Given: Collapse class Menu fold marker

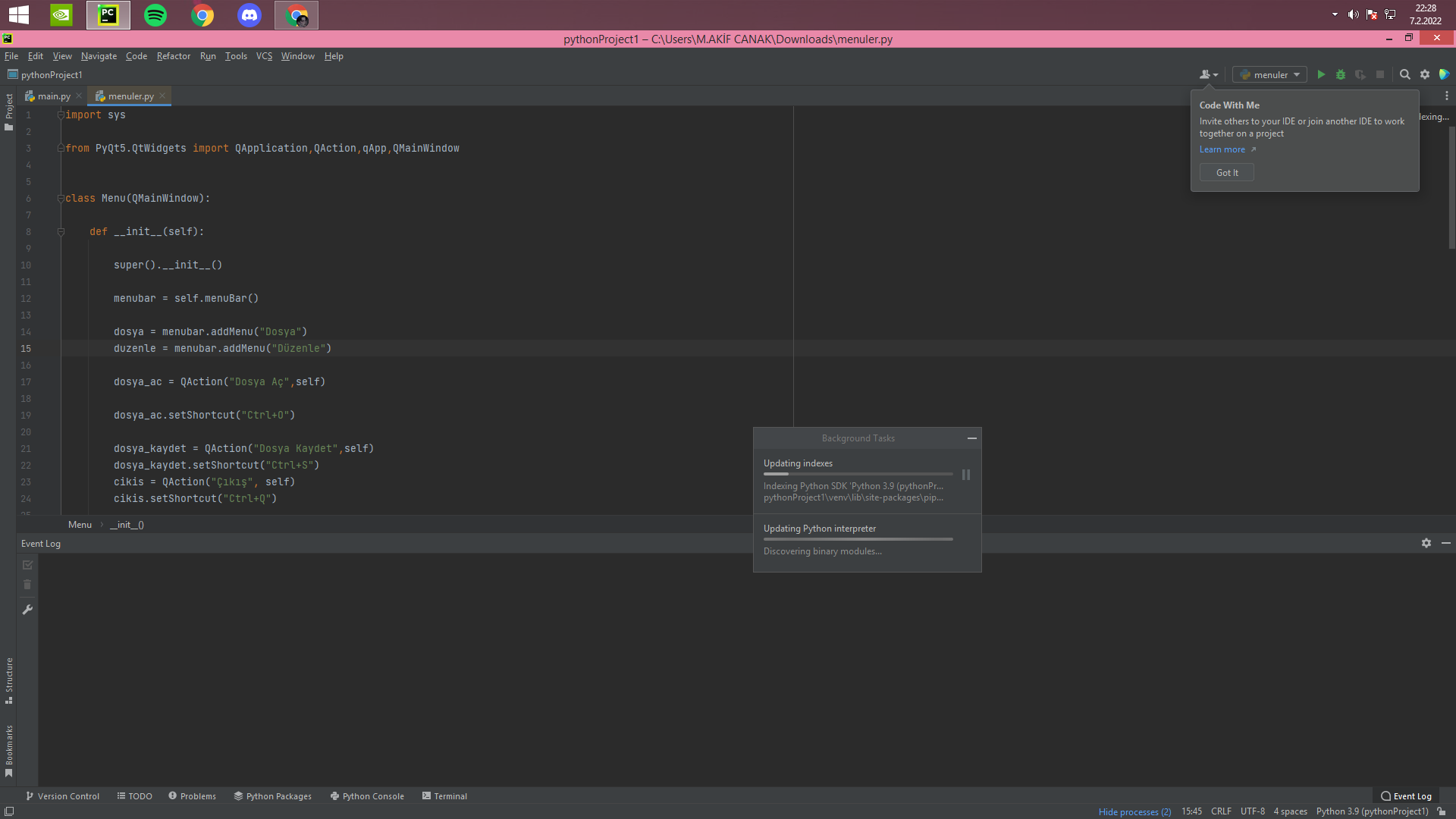Looking at the screenshot, I should click(61, 199).
